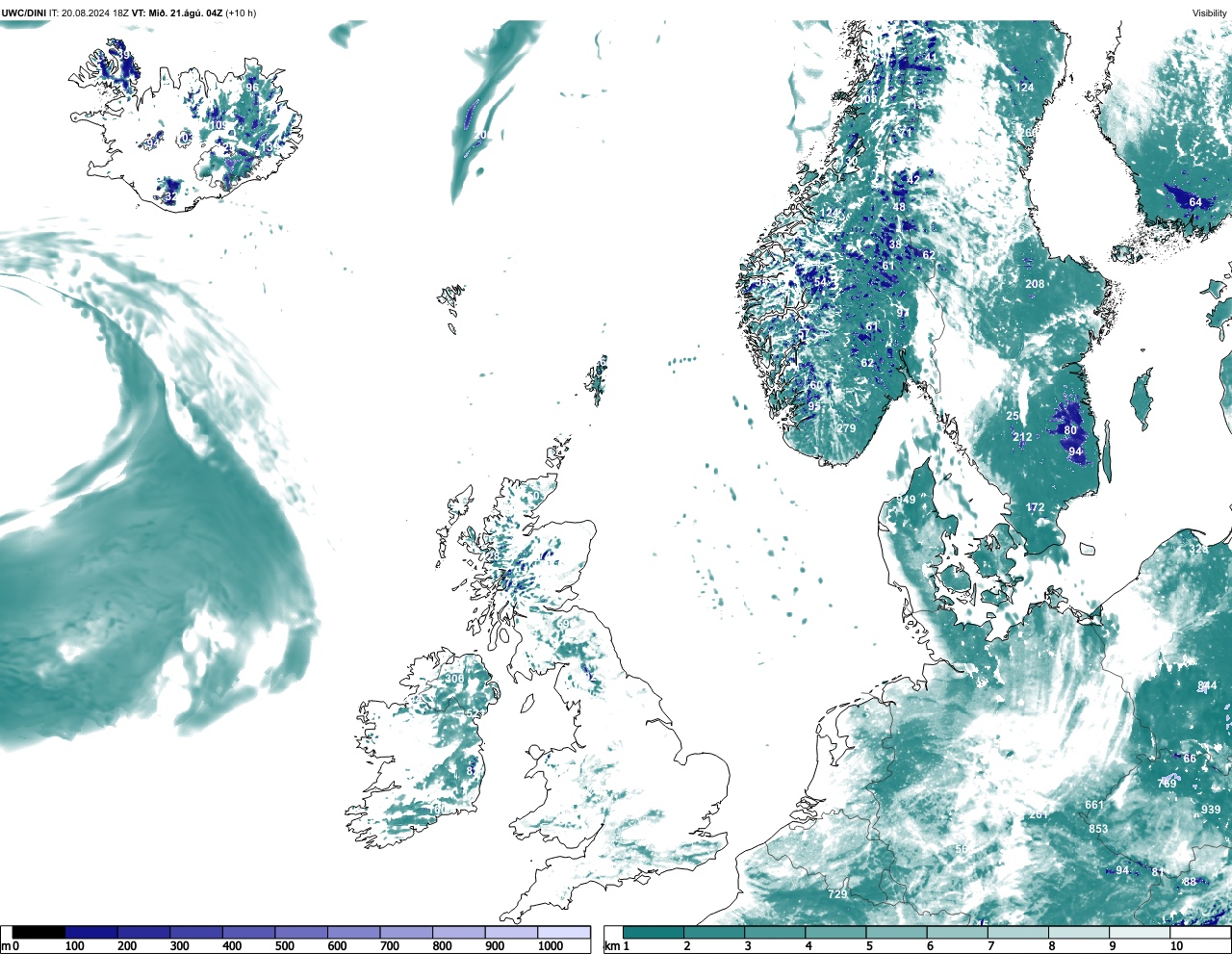Select the 800–900 m legend swatch

(x=458, y=932)
